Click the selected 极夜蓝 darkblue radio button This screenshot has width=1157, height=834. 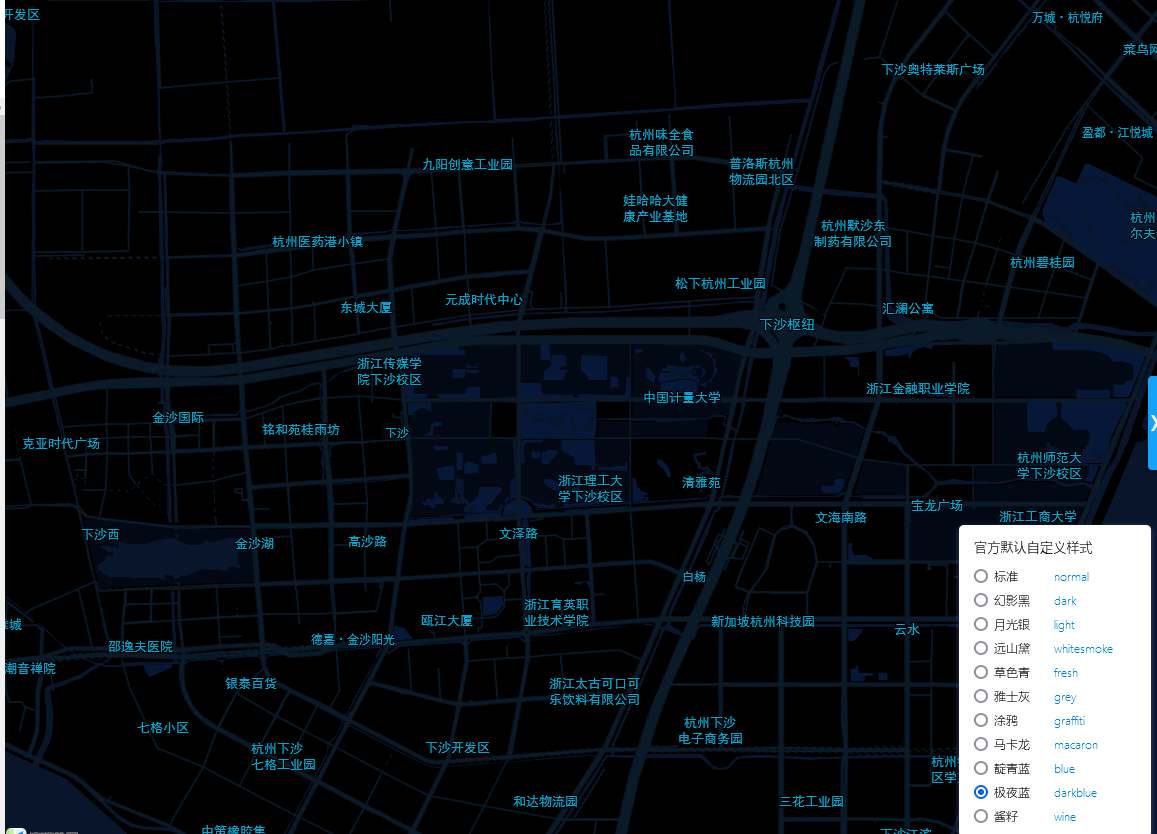tap(981, 792)
